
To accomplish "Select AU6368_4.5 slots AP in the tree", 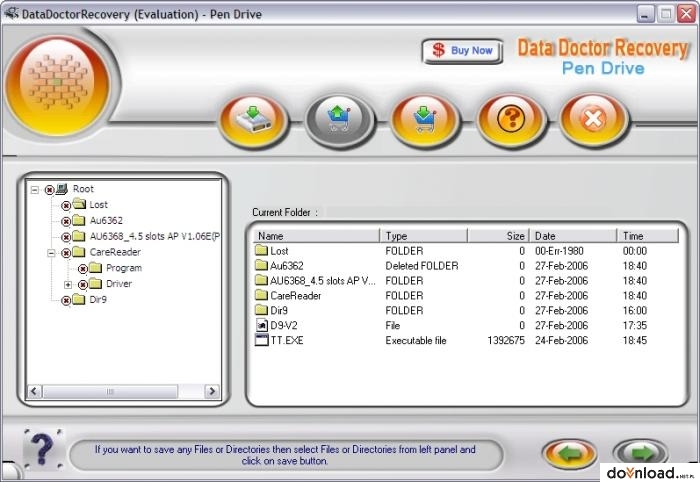I will point(155,236).
